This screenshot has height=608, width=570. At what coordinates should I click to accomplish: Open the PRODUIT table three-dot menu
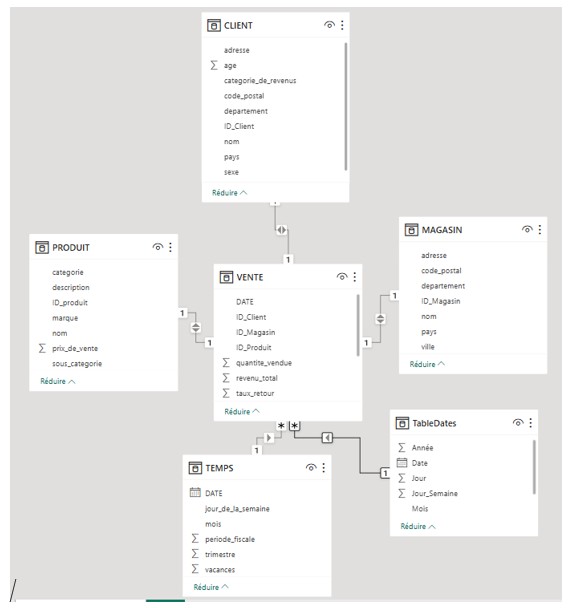pos(170,247)
